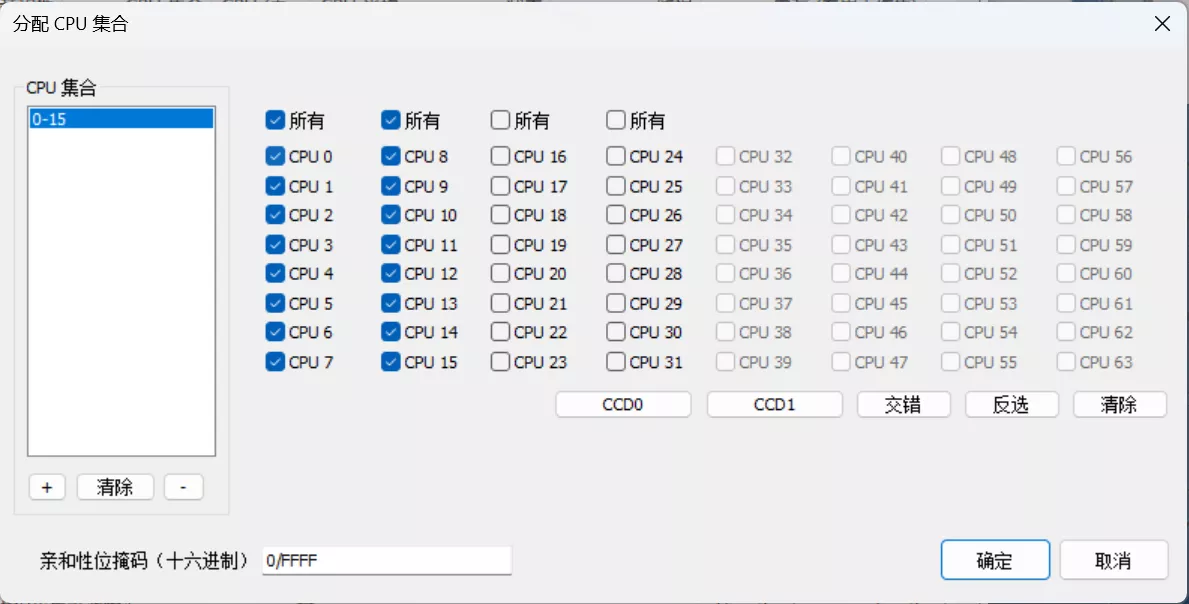Invert selection with the 反选 button
The height and width of the screenshot is (604, 1189).
pyautogui.click(x=1011, y=404)
